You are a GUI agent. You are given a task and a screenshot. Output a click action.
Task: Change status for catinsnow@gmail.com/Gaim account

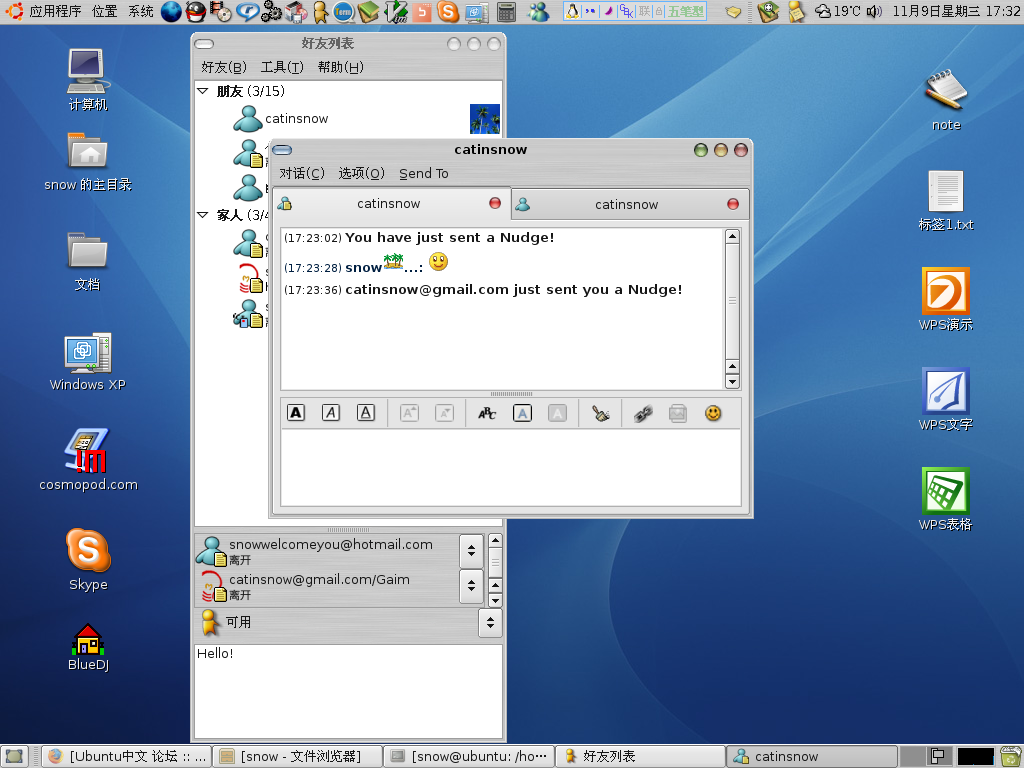coord(471,586)
